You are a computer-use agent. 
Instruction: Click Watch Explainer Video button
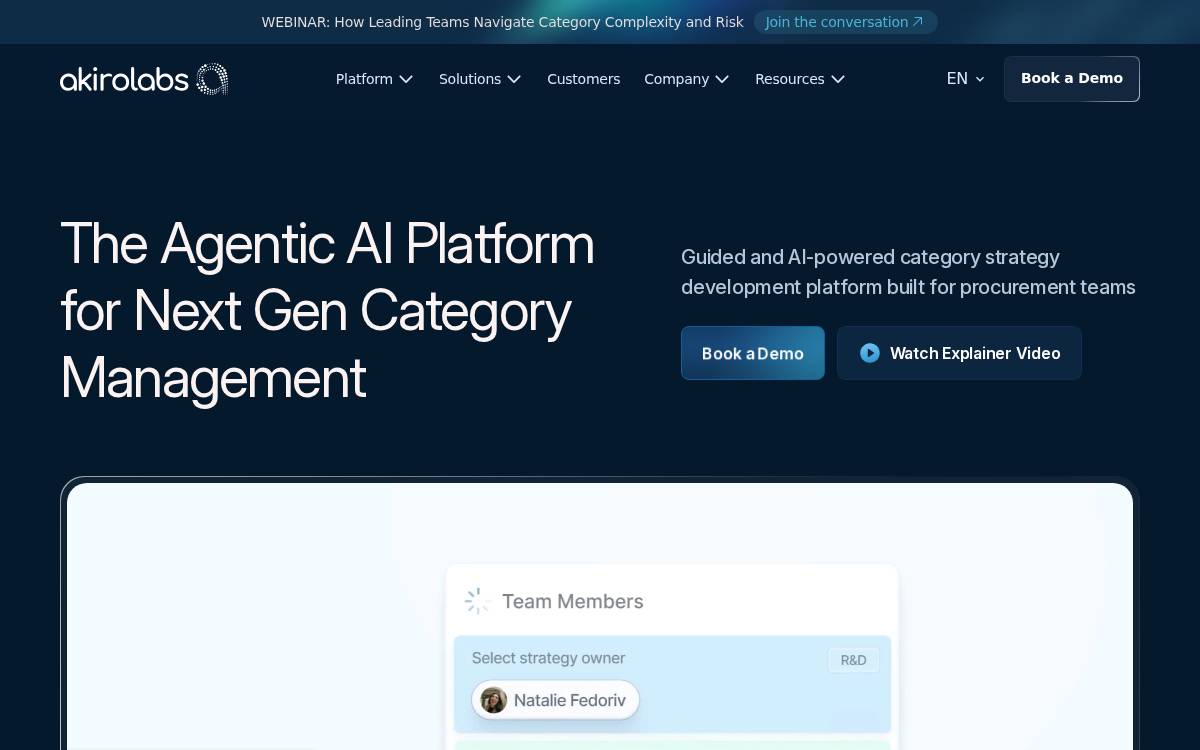point(959,353)
